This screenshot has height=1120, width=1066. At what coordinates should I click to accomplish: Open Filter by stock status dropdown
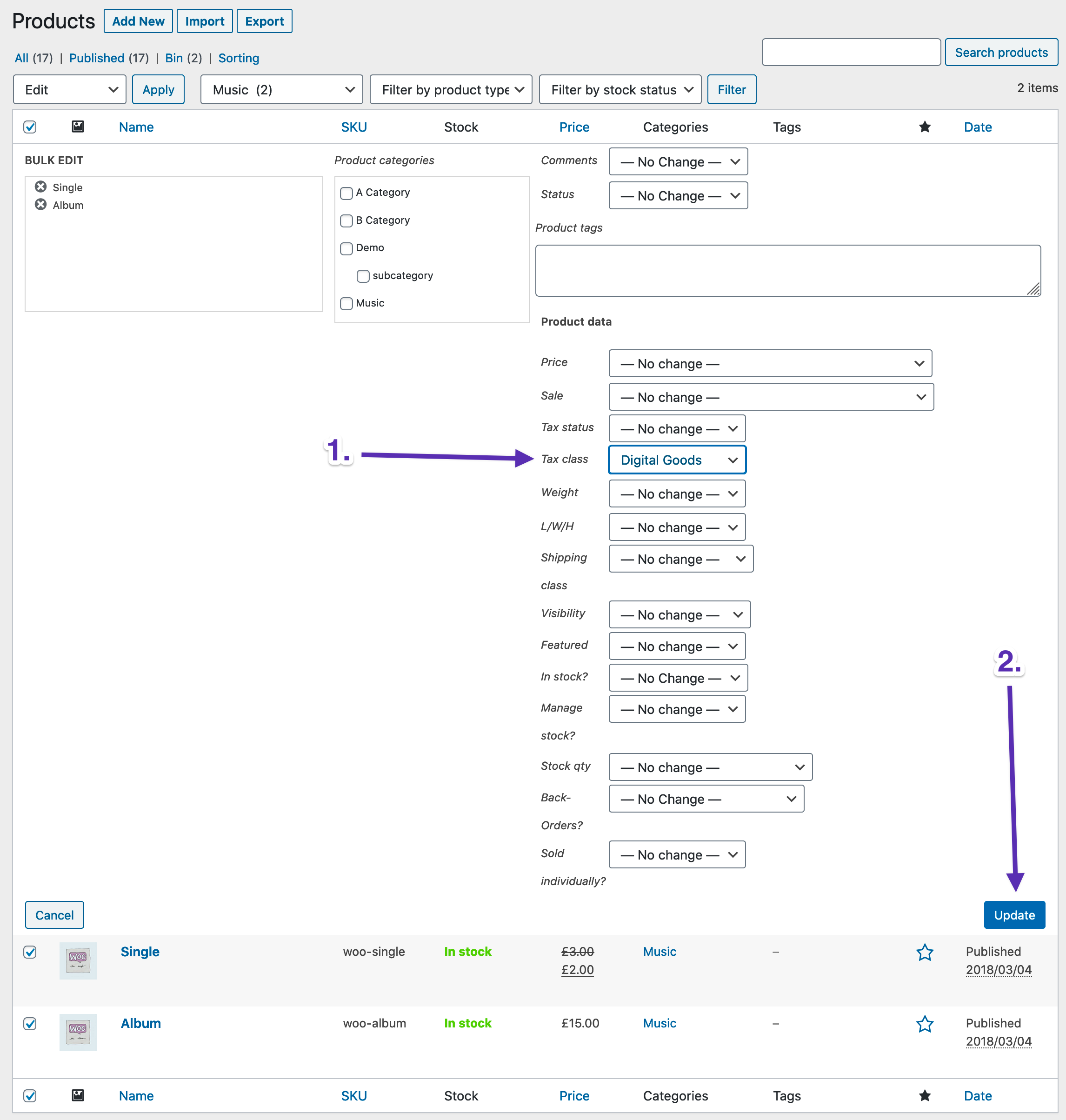point(620,90)
